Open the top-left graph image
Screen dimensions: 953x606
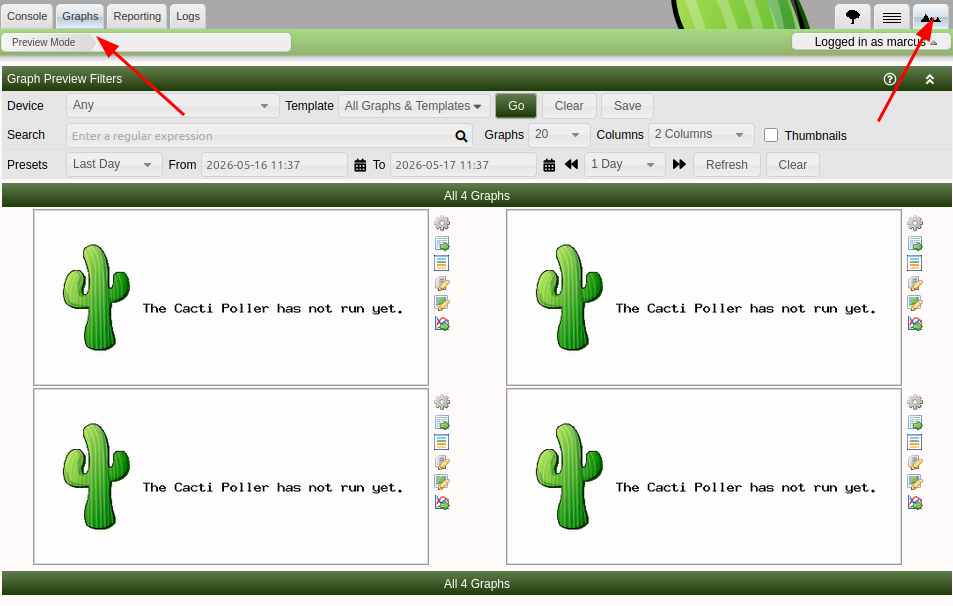click(231, 298)
